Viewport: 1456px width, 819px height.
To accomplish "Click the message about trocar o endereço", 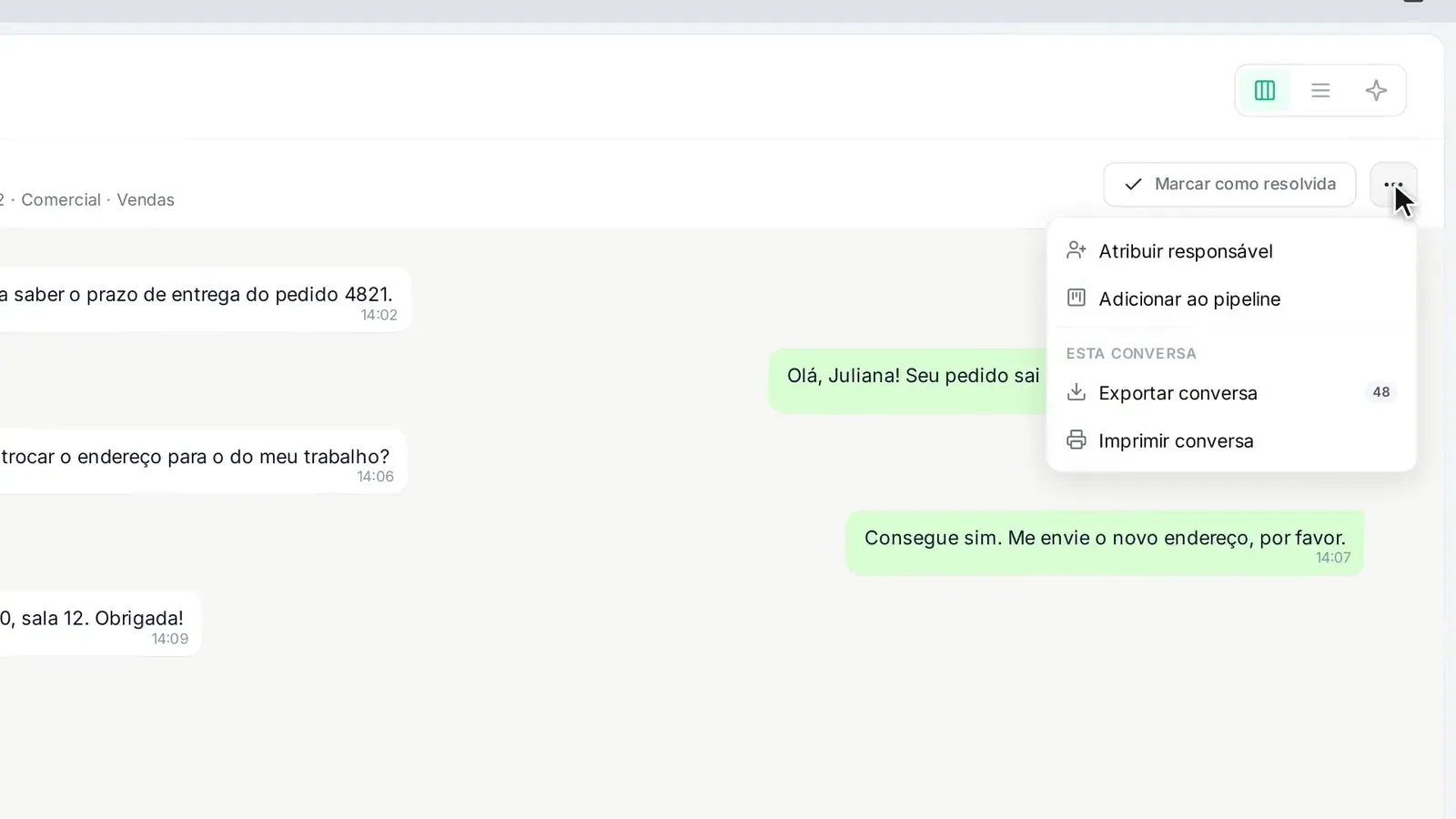I will click(201, 461).
